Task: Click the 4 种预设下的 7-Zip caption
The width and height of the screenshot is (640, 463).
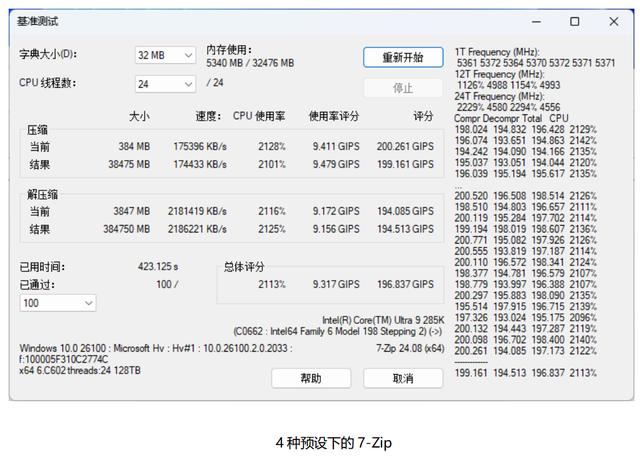Action: click(x=333, y=443)
